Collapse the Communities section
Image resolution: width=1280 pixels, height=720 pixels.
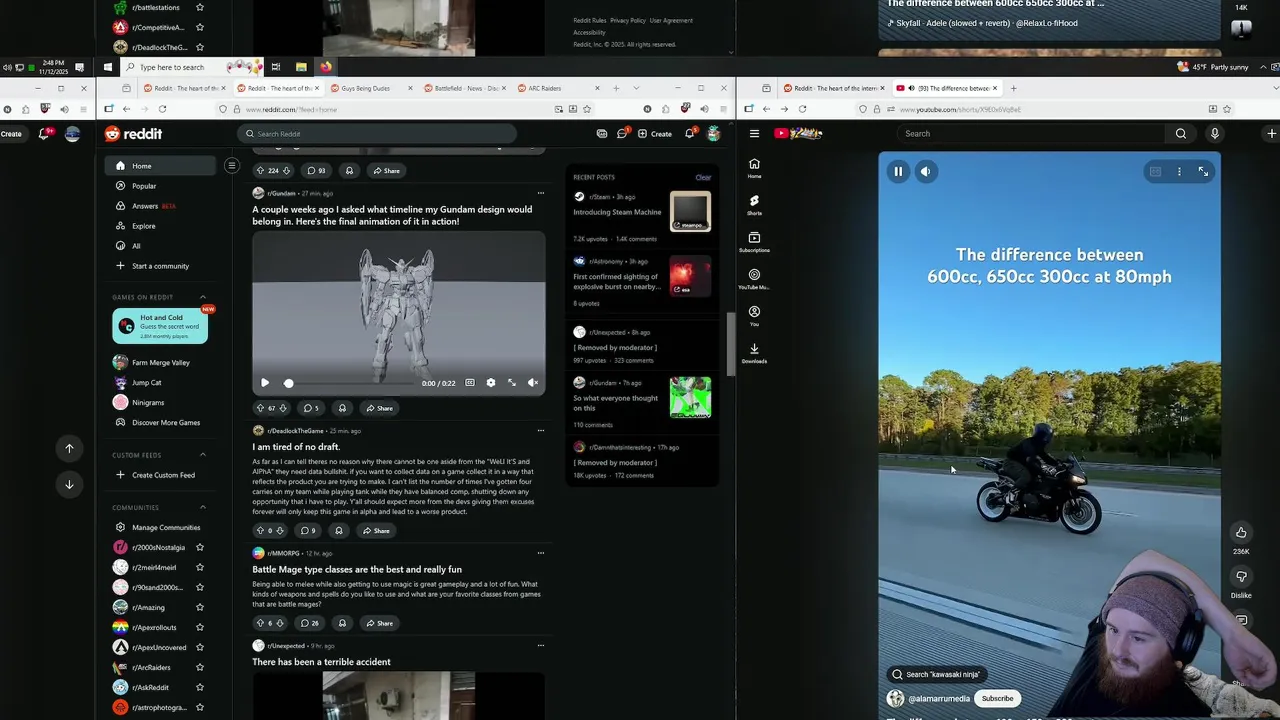[203, 507]
